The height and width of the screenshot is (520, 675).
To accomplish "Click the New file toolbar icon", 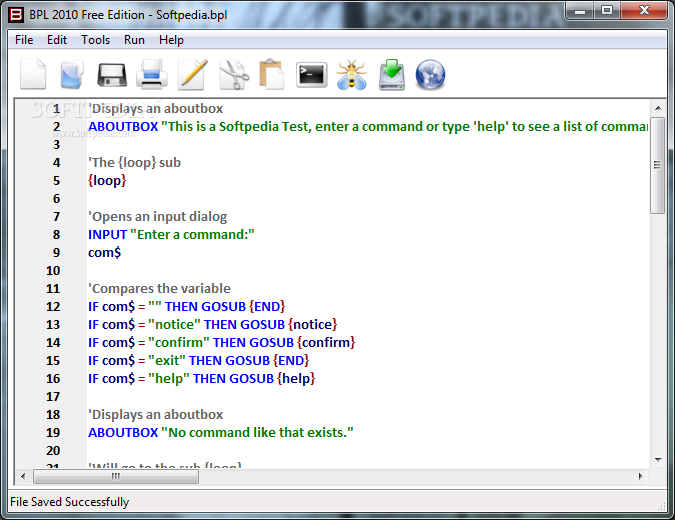I will pyautogui.click(x=33, y=74).
